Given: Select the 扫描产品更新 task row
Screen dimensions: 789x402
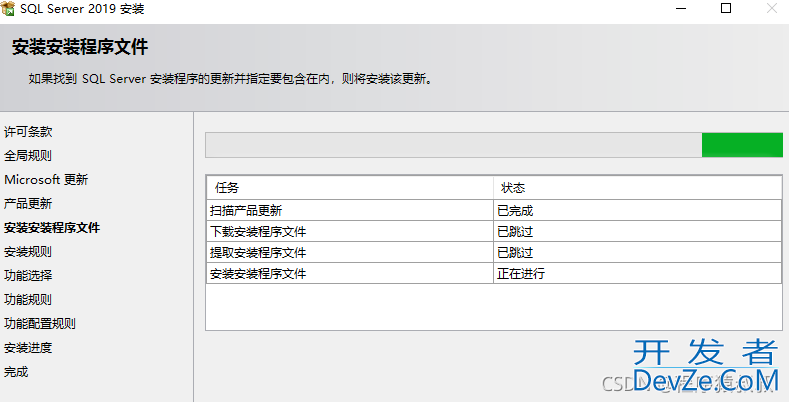Looking at the screenshot, I should 494,210.
